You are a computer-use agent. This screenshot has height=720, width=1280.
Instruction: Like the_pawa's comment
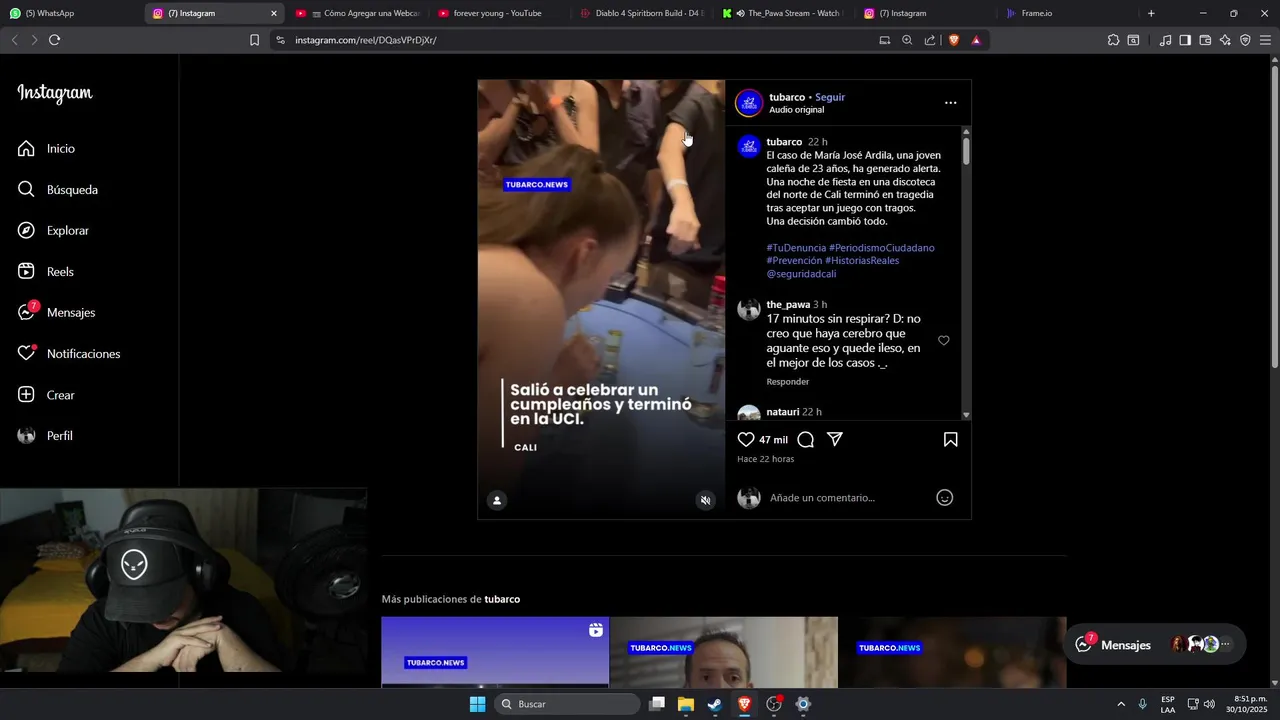(943, 341)
